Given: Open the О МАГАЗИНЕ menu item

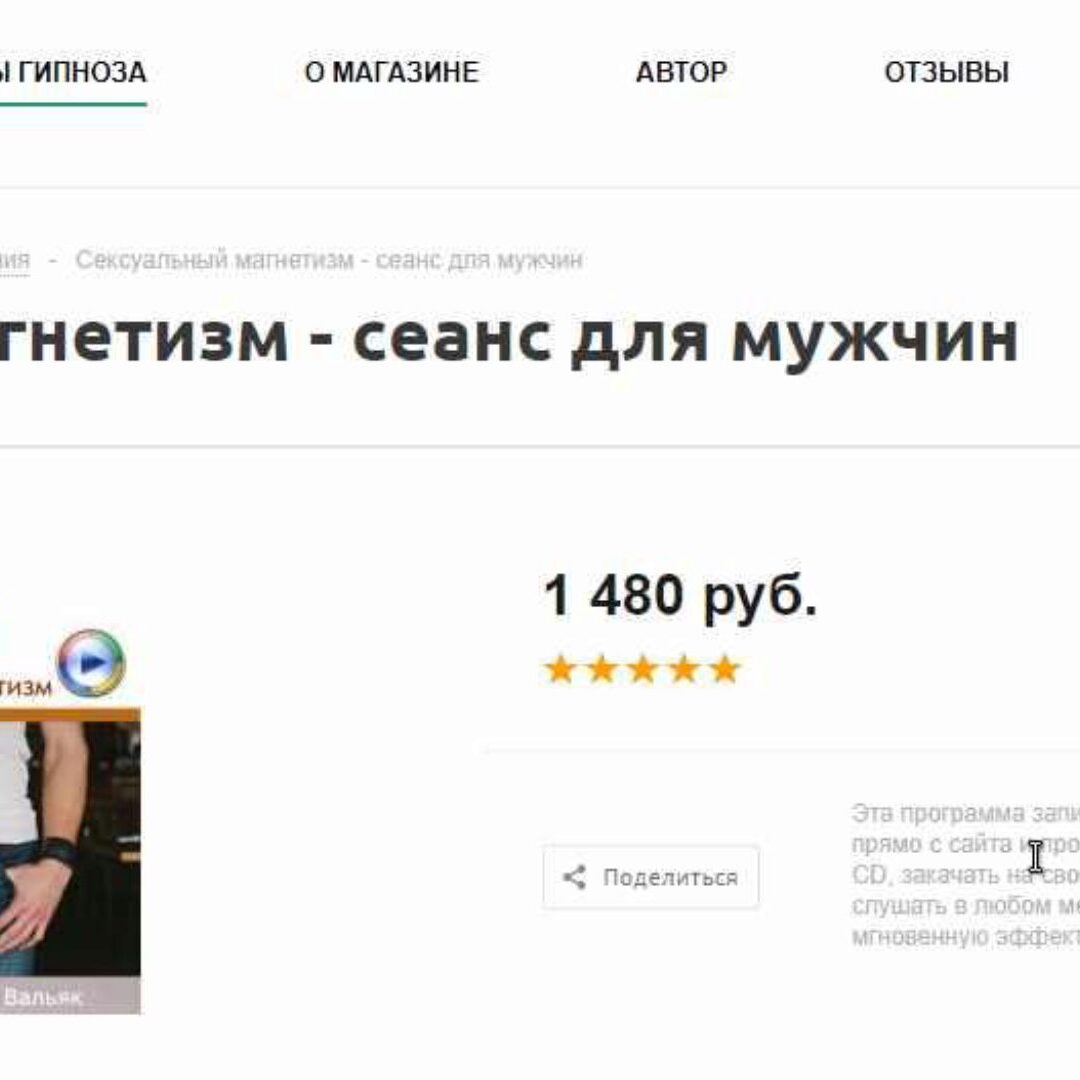Looking at the screenshot, I should point(392,72).
